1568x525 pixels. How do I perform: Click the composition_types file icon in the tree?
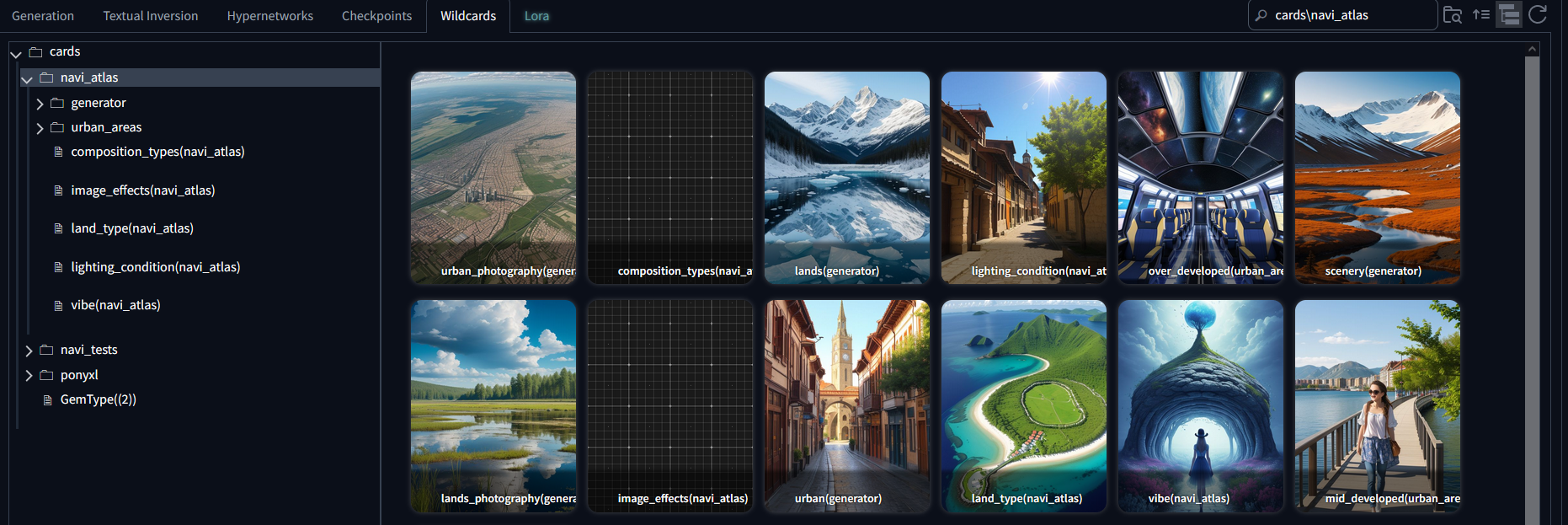point(58,153)
